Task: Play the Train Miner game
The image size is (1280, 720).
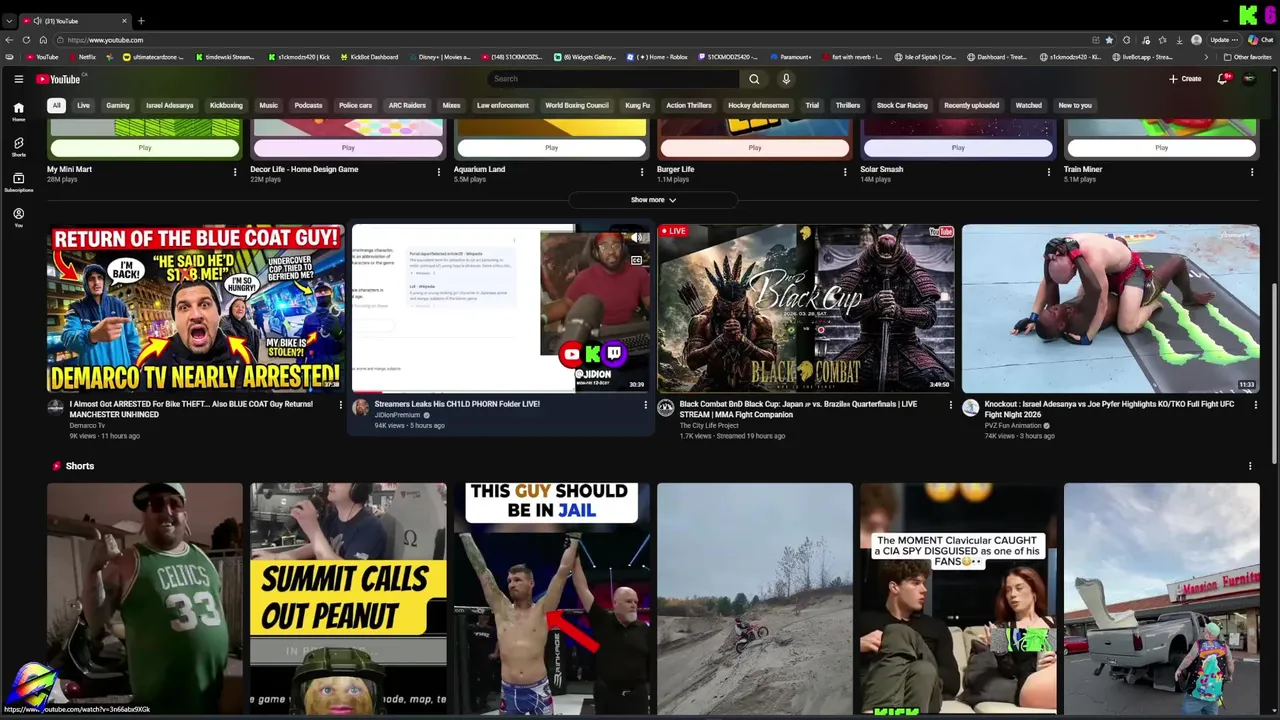Action: [1161, 147]
